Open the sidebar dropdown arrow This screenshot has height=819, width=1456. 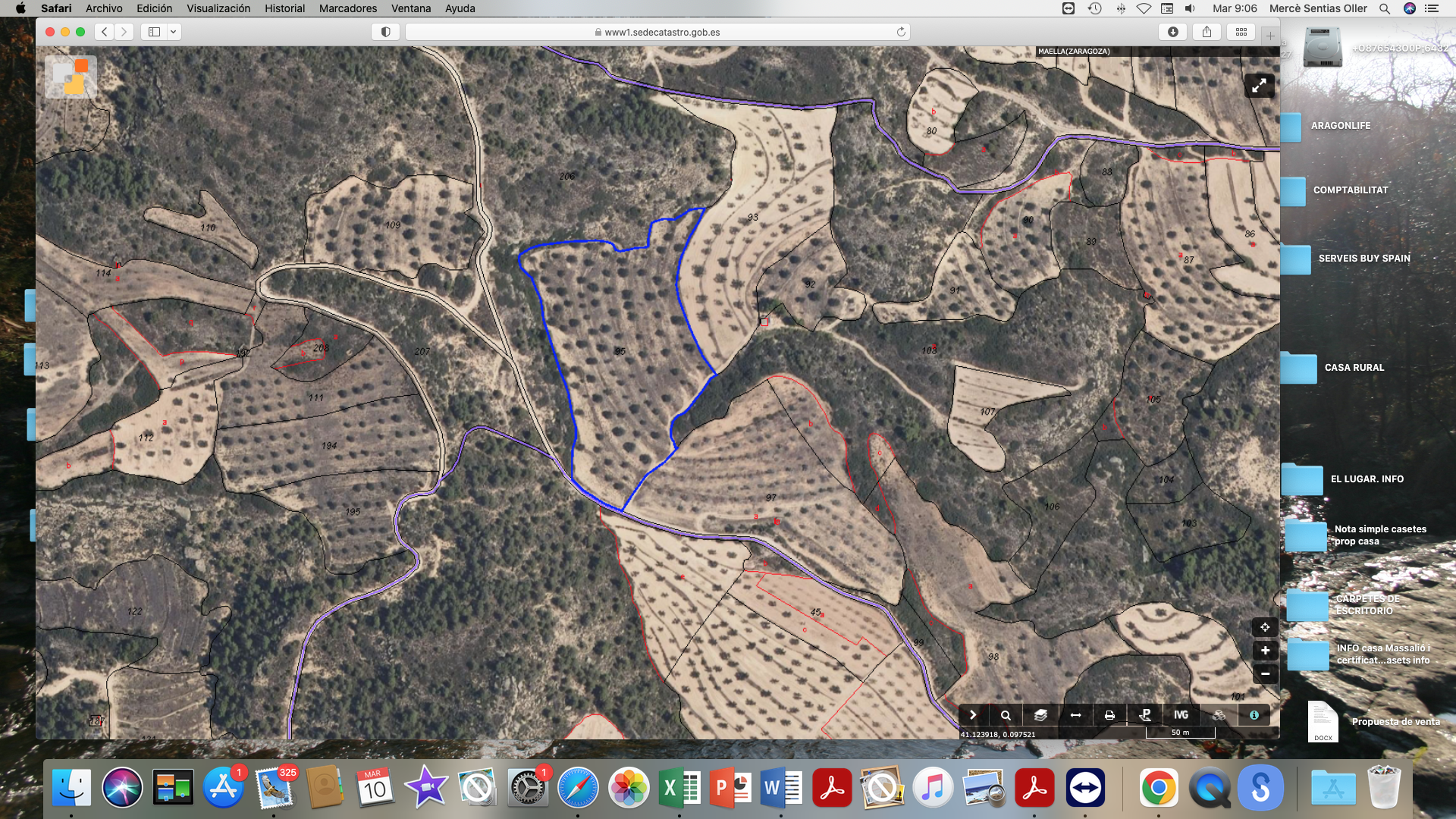coord(174,32)
